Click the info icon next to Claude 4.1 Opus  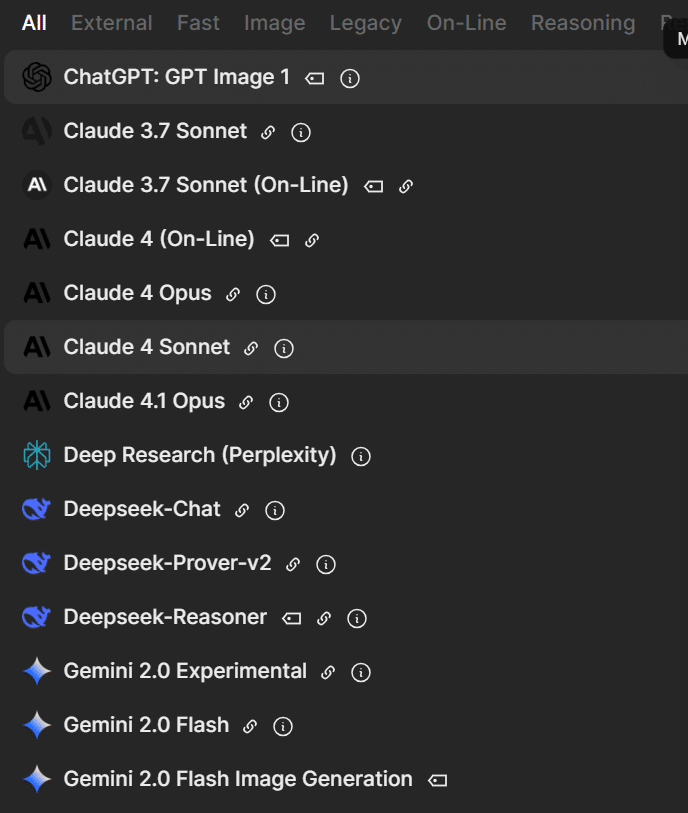coord(279,403)
